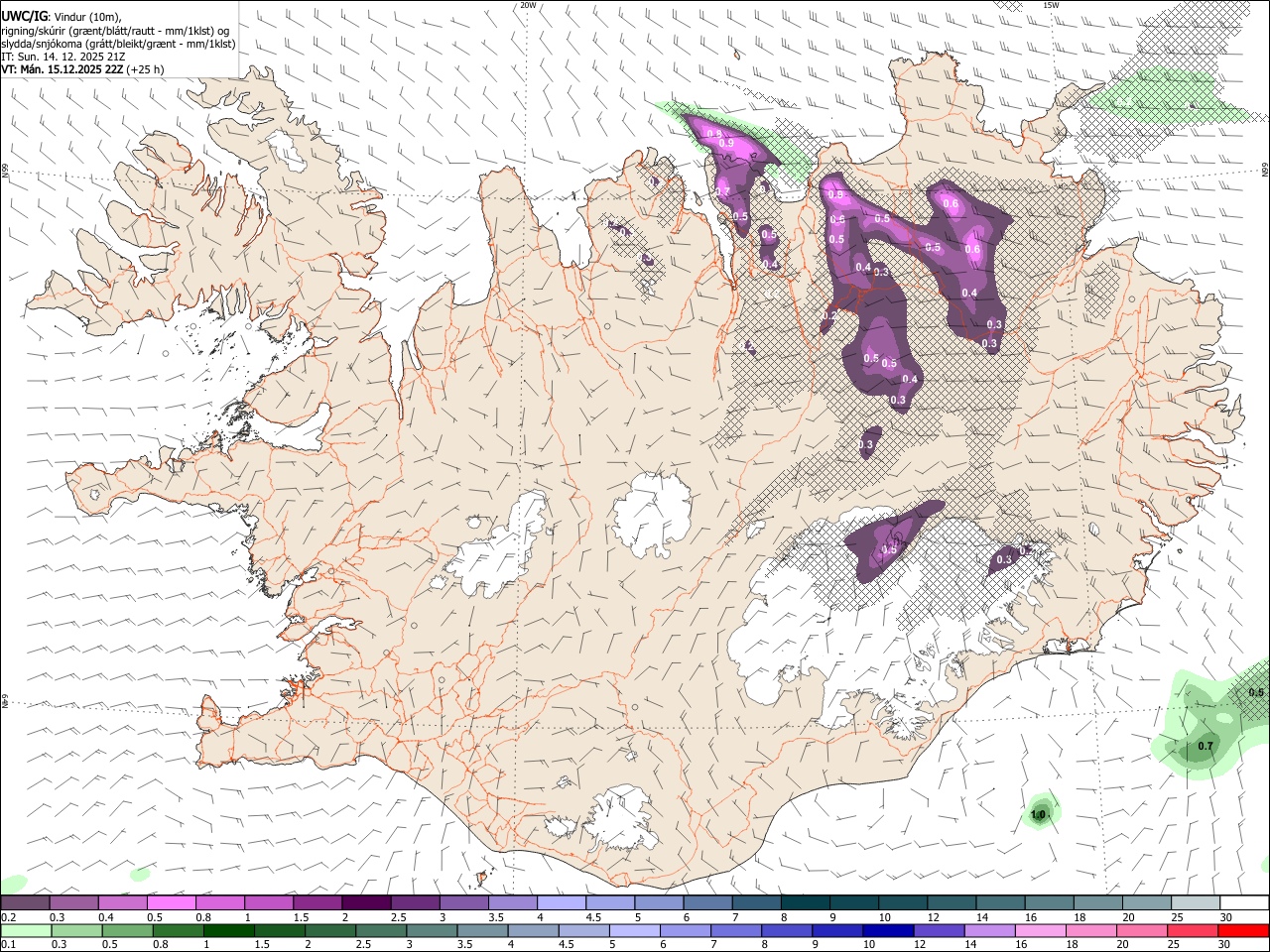Image resolution: width=1270 pixels, height=952 pixels.
Task: Click the 6–7 slate blue swatch in the upper legend
Action: click(708, 903)
